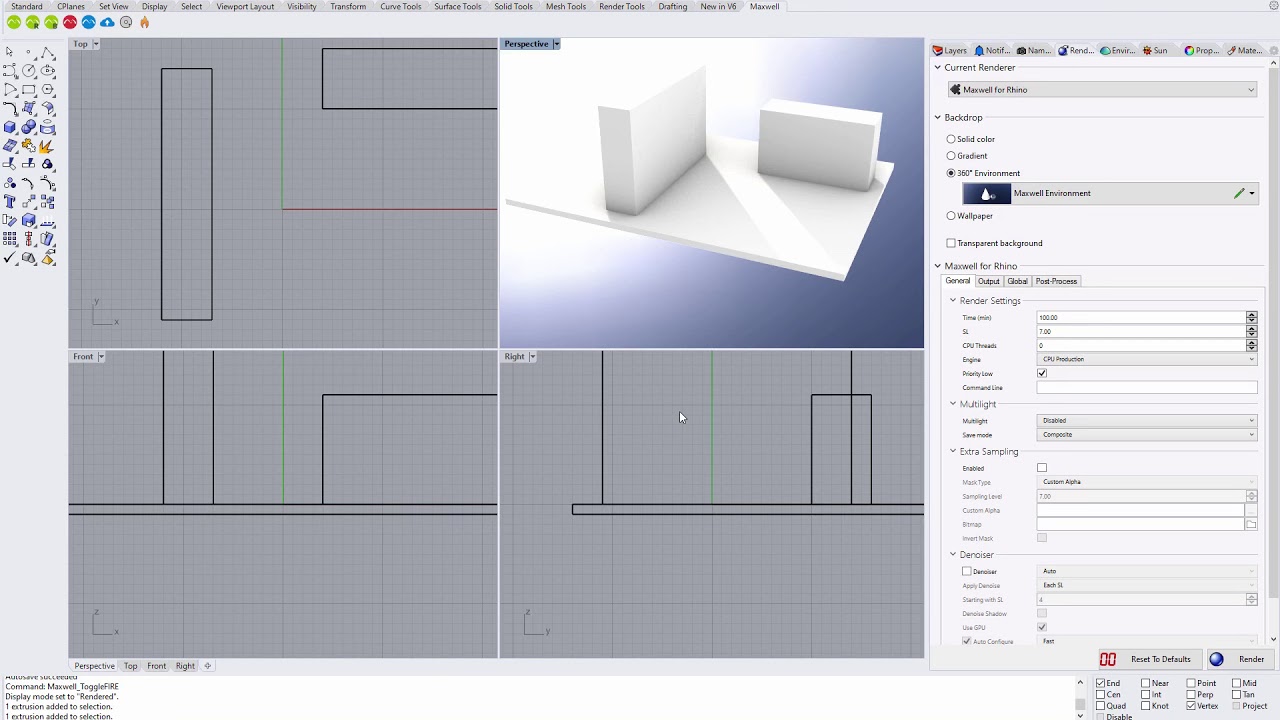Select the Boolean union spheres tool
Image resolution: width=1280 pixels, height=720 pixels.
click(x=29, y=127)
